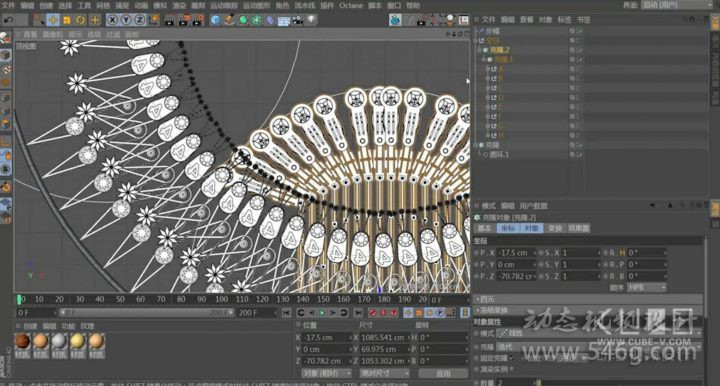The image size is (720, 386).
Task: Click the P.X field showing -17.5 cm
Action: click(x=516, y=253)
